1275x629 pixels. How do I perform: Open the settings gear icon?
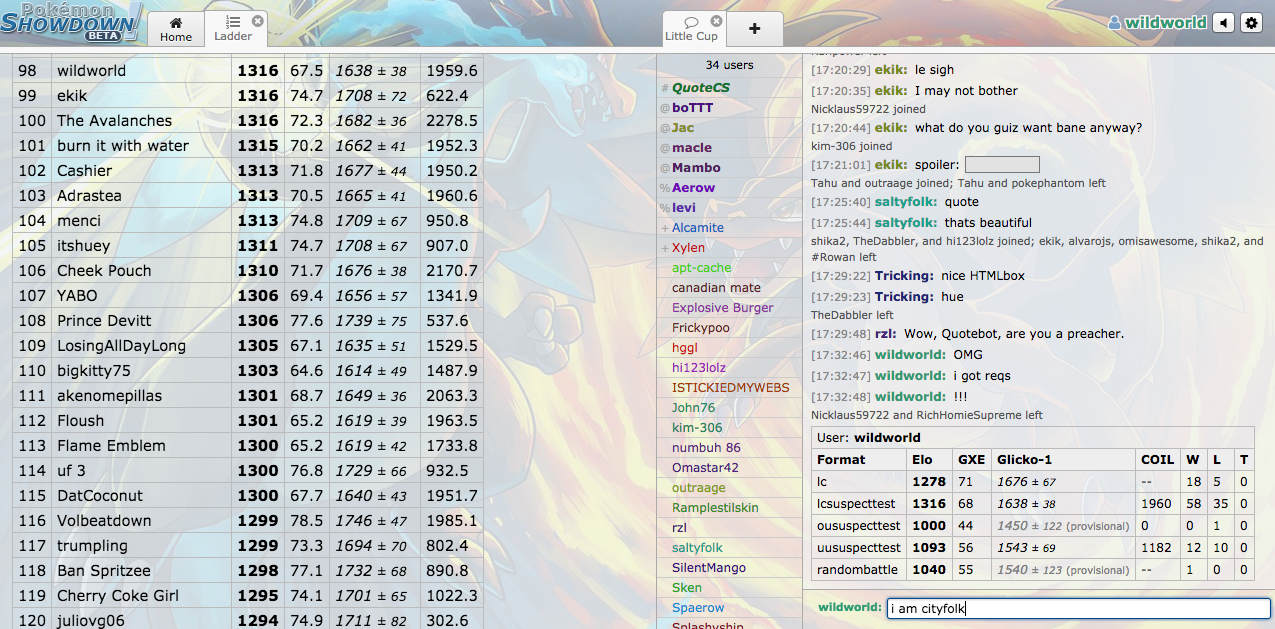click(x=1251, y=23)
